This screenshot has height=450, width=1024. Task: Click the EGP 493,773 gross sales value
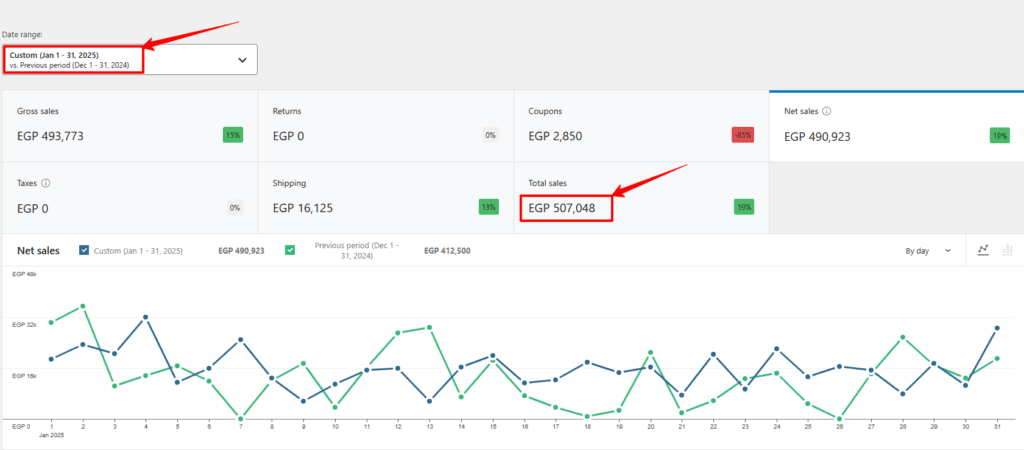pyautogui.click(x=50, y=137)
